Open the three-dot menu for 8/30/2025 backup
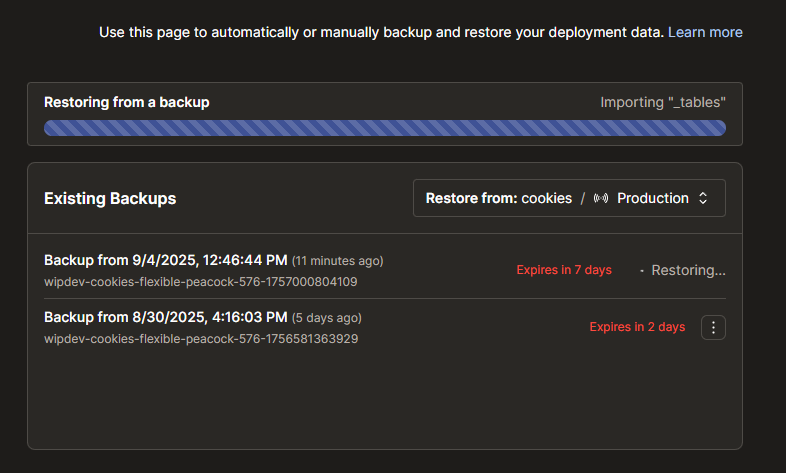786x473 pixels. click(713, 328)
